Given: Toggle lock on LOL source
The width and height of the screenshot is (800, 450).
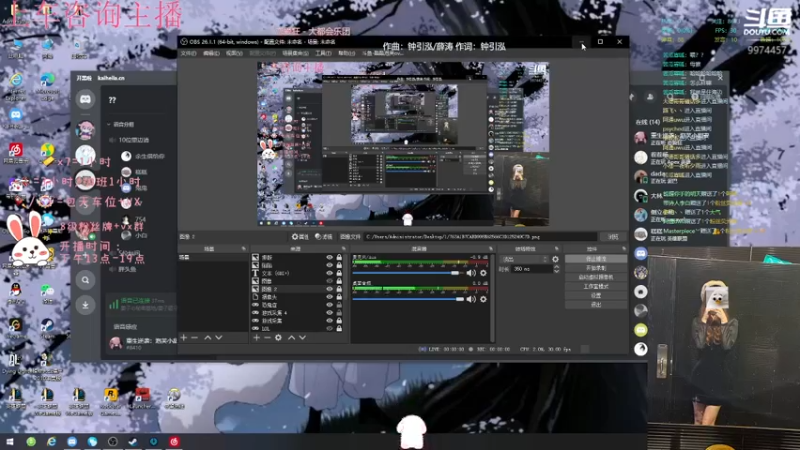Looking at the screenshot, I should (x=339, y=329).
